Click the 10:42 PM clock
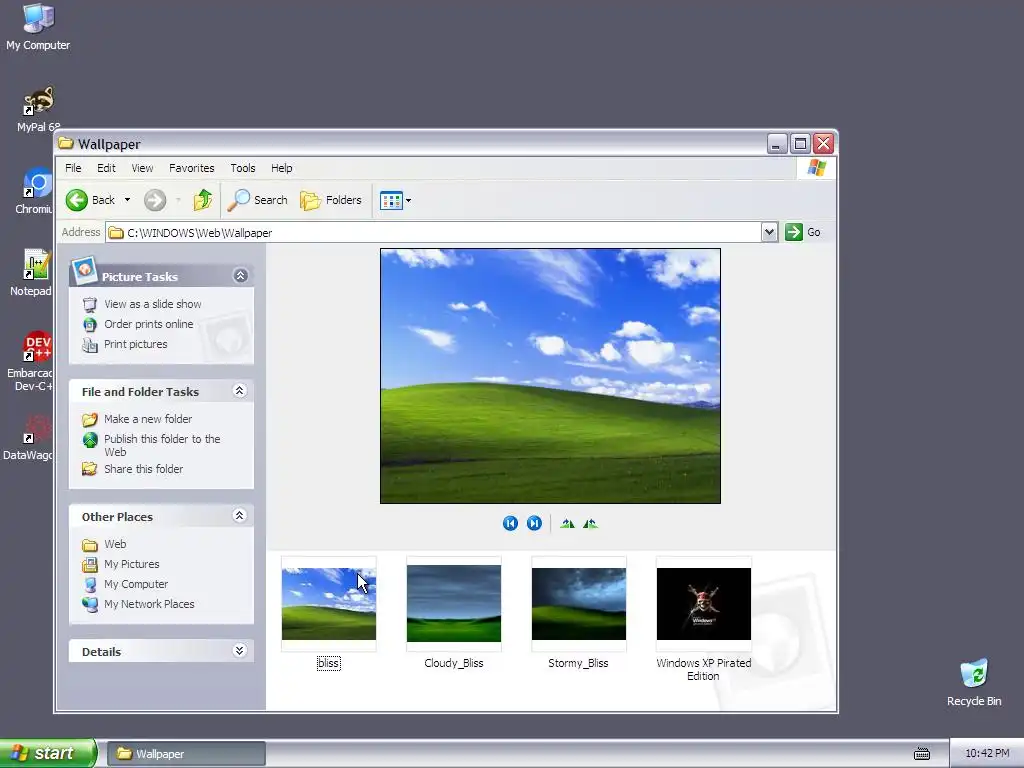Image resolution: width=1024 pixels, height=768 pixels. click(987, 754)
